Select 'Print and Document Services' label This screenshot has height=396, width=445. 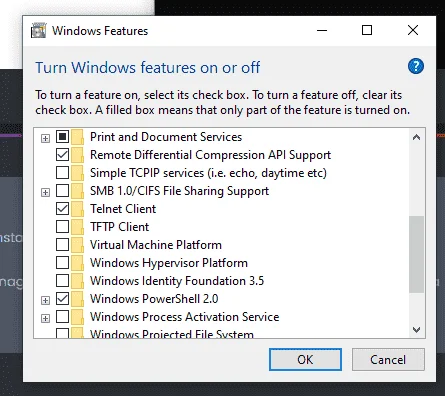166,137
